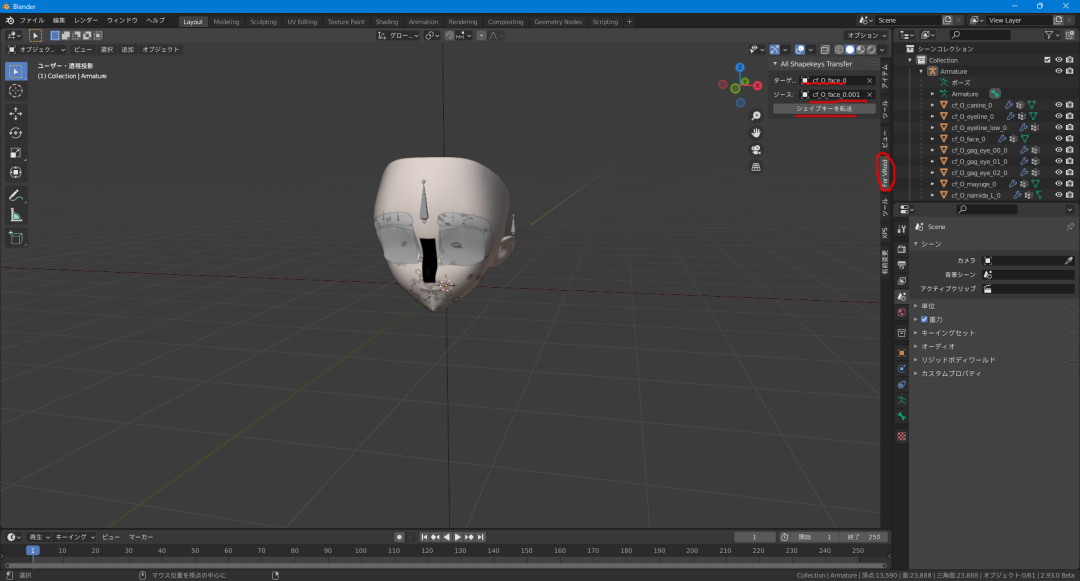
Task: Disable rendering for cf_O_eyeline_0 camera icon
Action: tap(1070, 116)
